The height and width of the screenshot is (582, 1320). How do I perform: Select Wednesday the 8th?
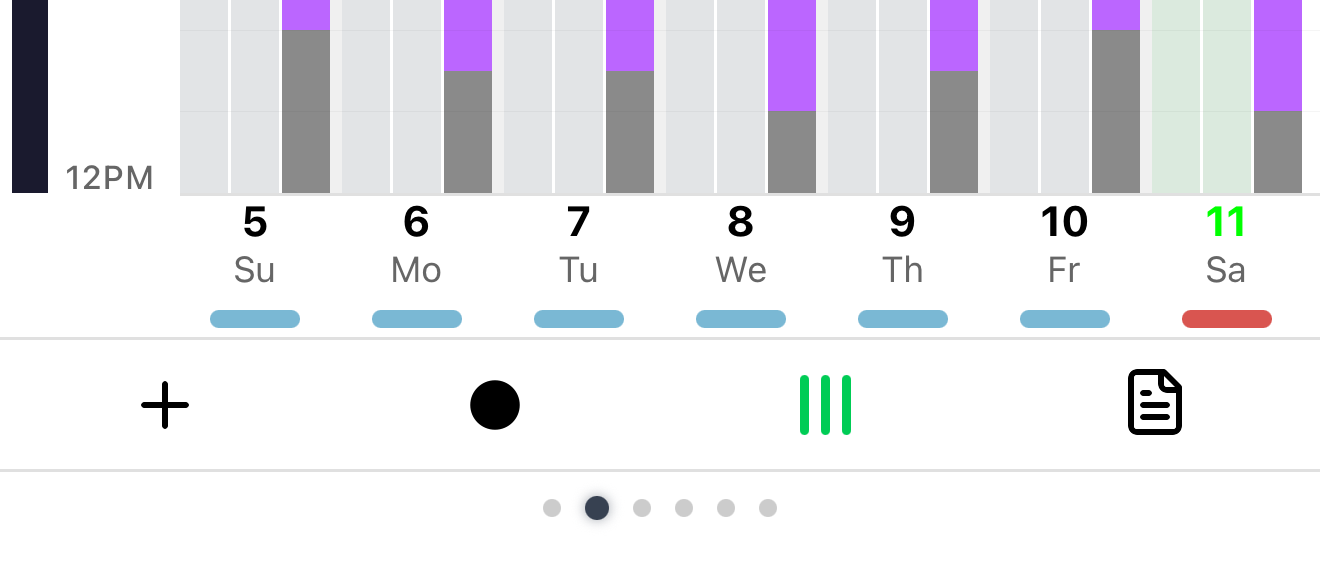click(x=741, y=245)
